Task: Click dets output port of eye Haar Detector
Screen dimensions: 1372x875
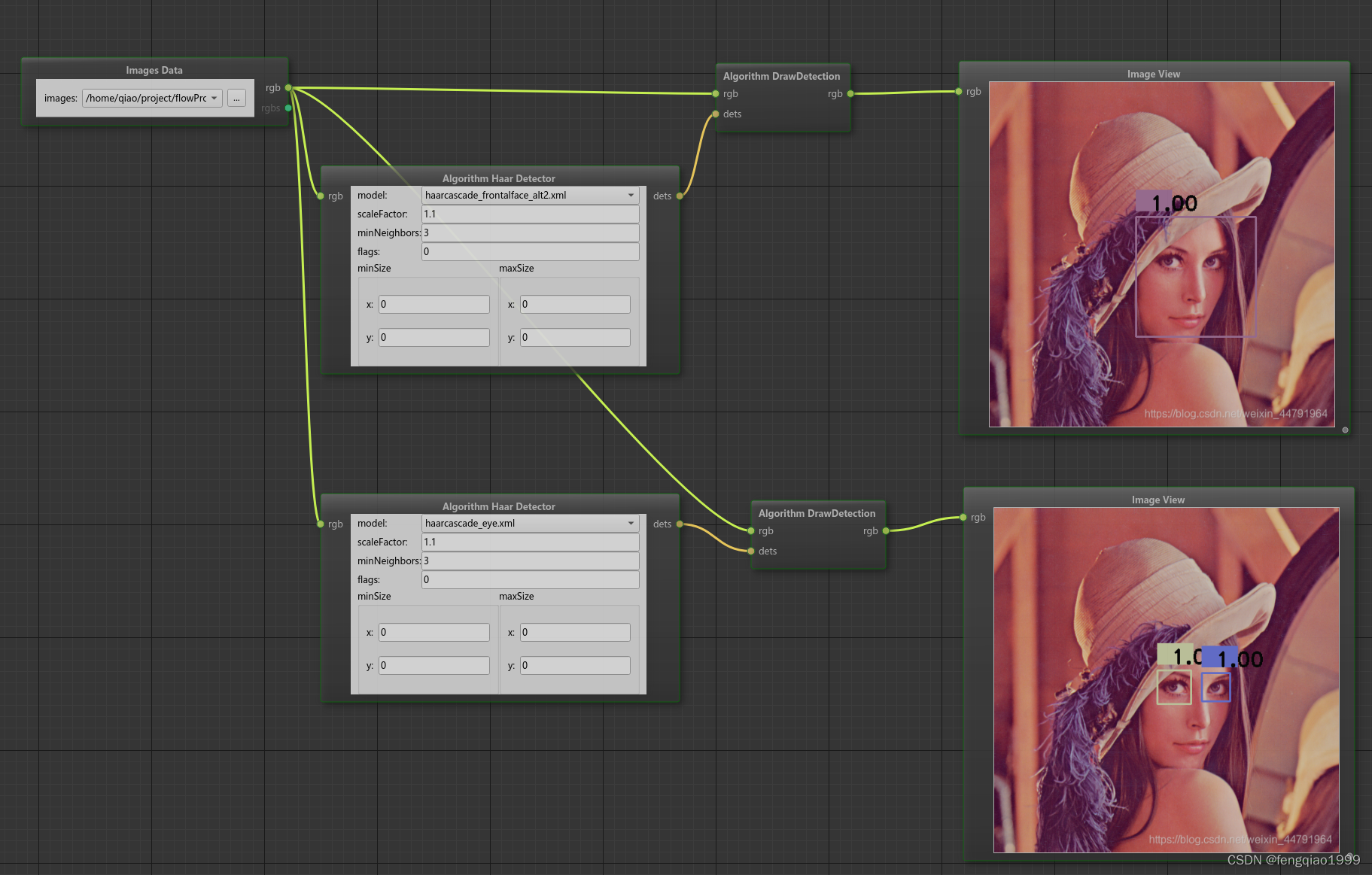Action: click(x=680, y=524)
